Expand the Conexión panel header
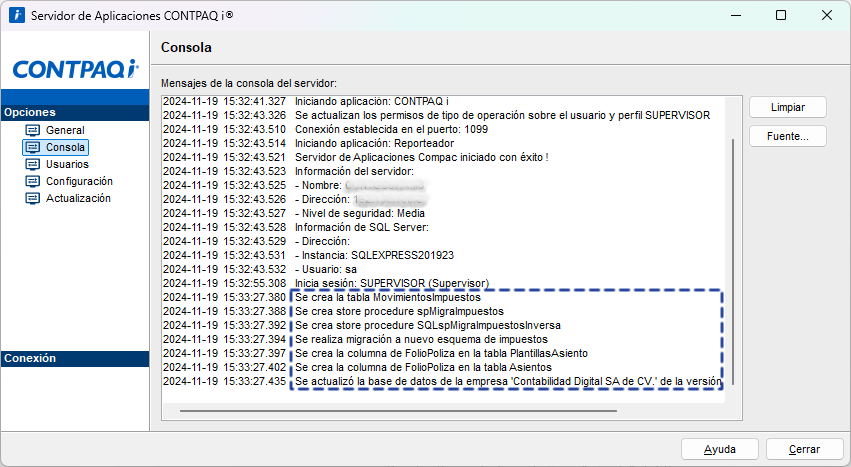Image resolution: width=851 pixels, height=467 pixels. click(x=75, y=358)
